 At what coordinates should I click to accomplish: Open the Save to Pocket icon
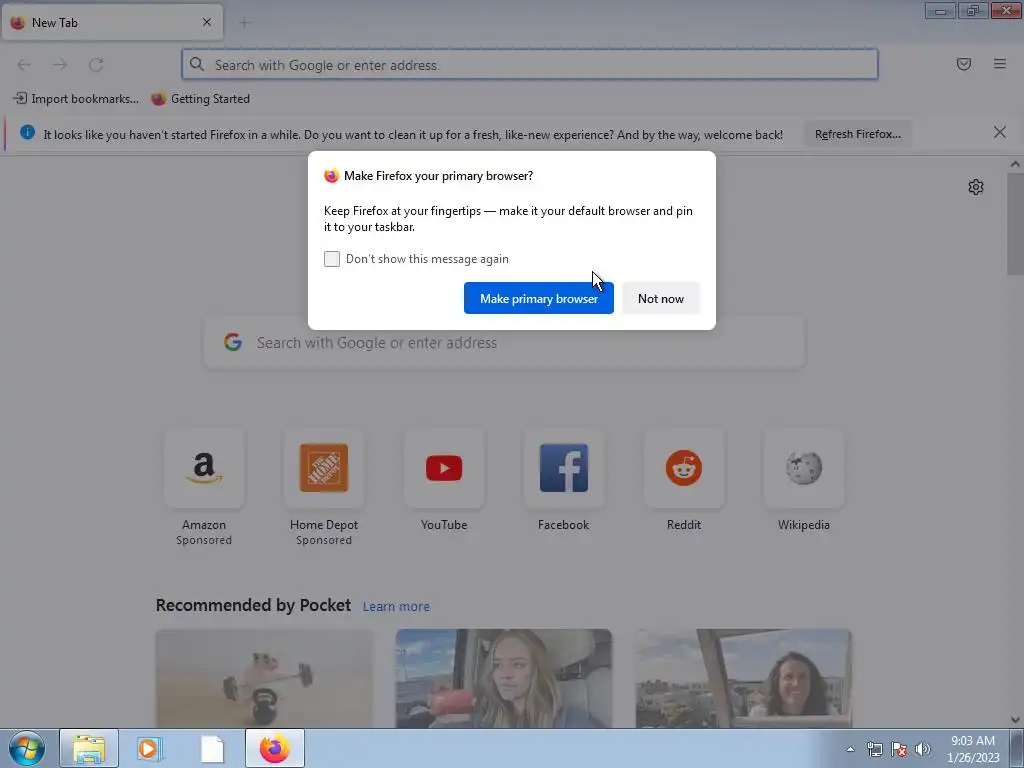pyautogui.click(x=963, y=64)
